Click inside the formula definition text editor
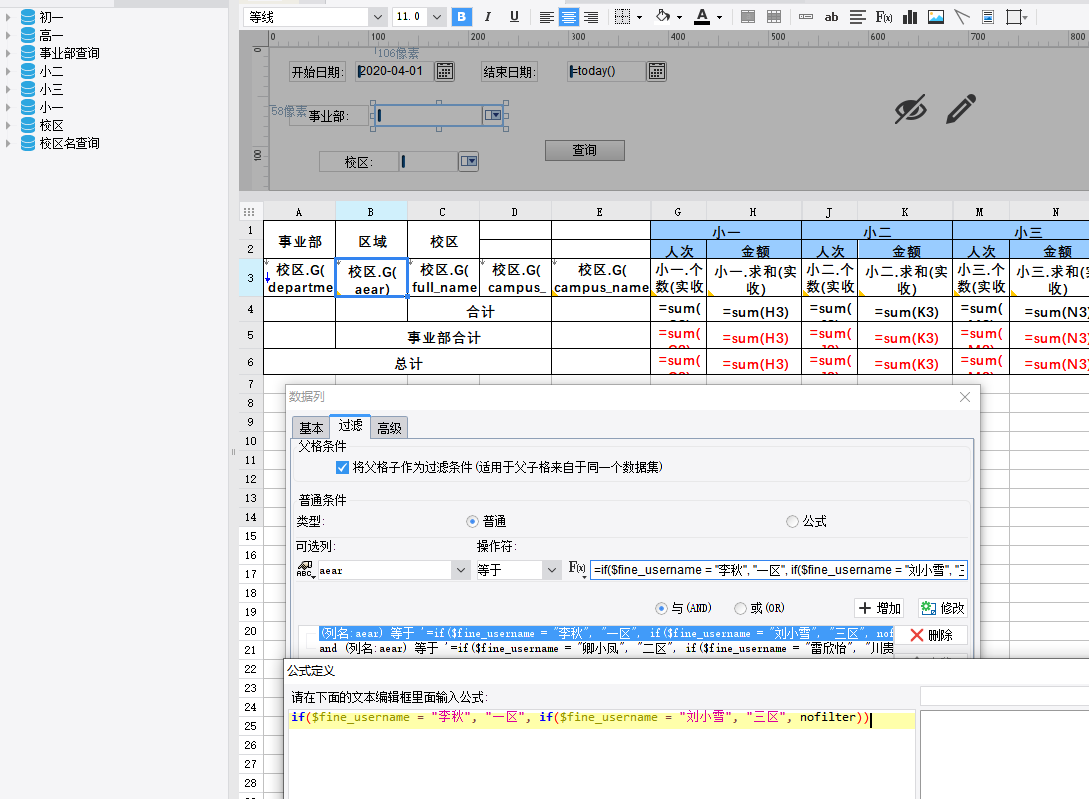This screenshot has height=799, width=1089. (601, 754)
